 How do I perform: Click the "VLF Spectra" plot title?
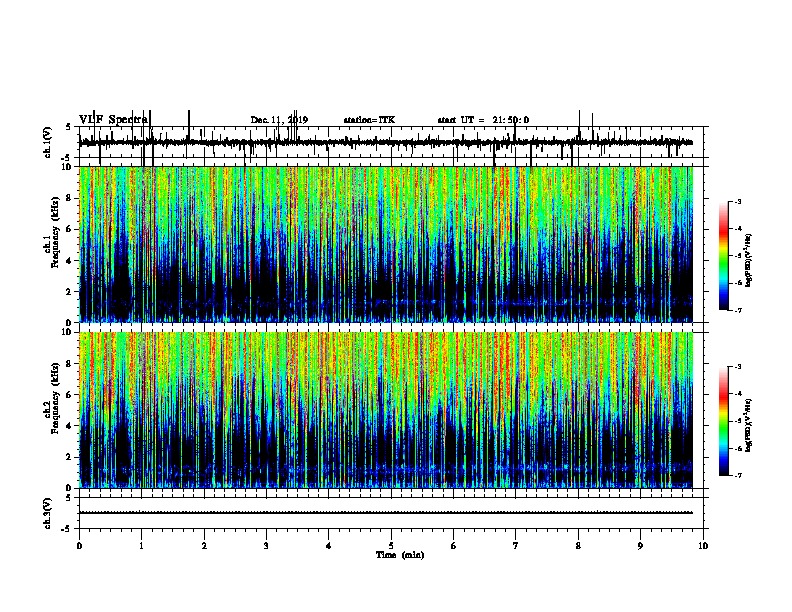click(x=113, y=119)
